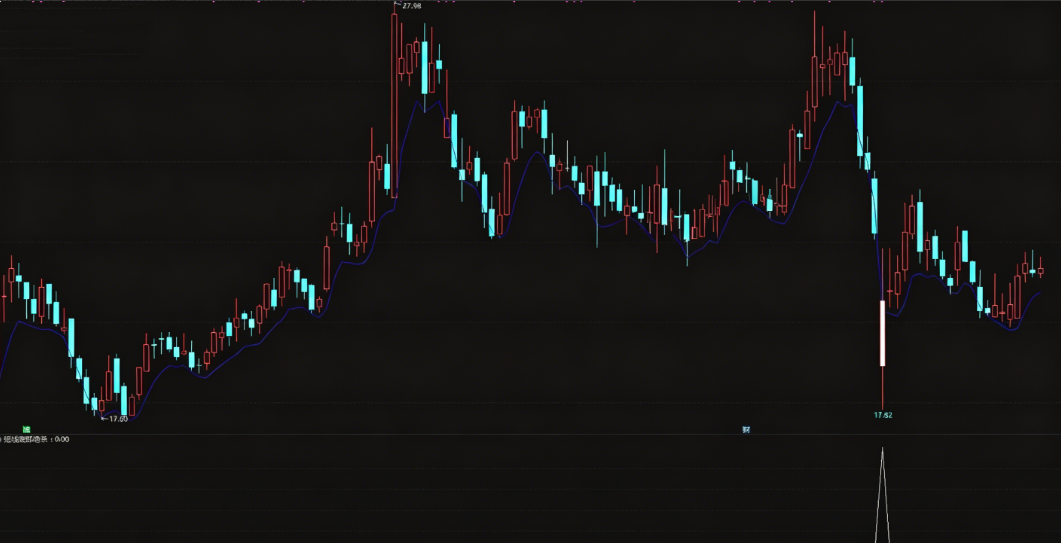Click the white spike peak in the indicator panel
The height and width of the screenshot is (543, 1061).
click(882, 450)
